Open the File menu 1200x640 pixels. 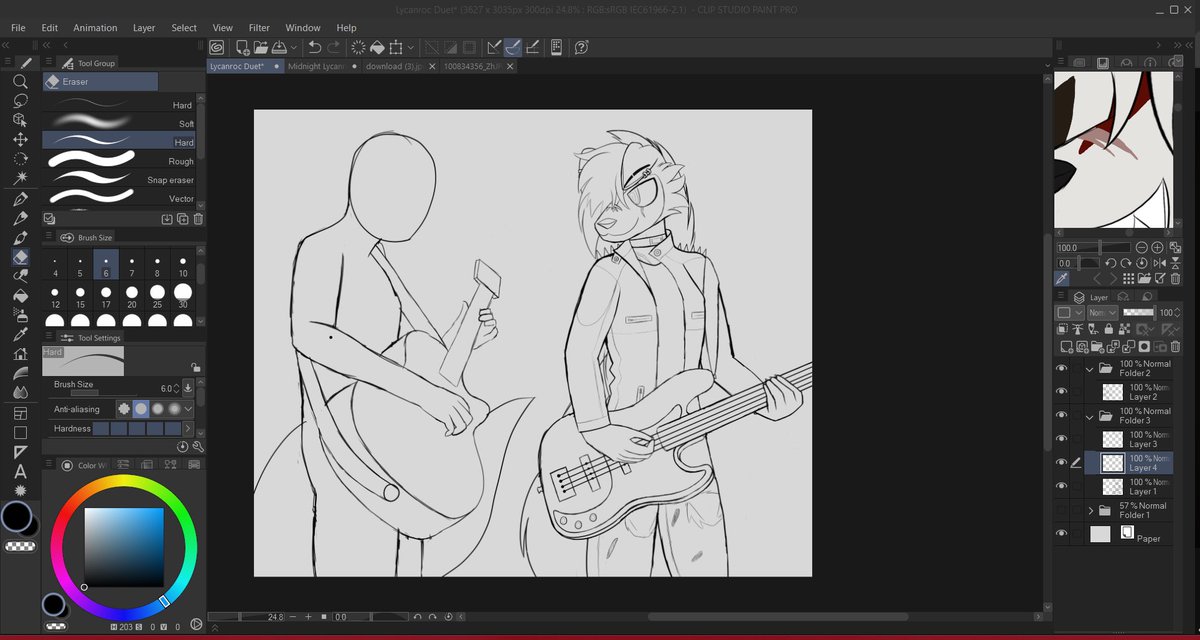coord(18,28)
